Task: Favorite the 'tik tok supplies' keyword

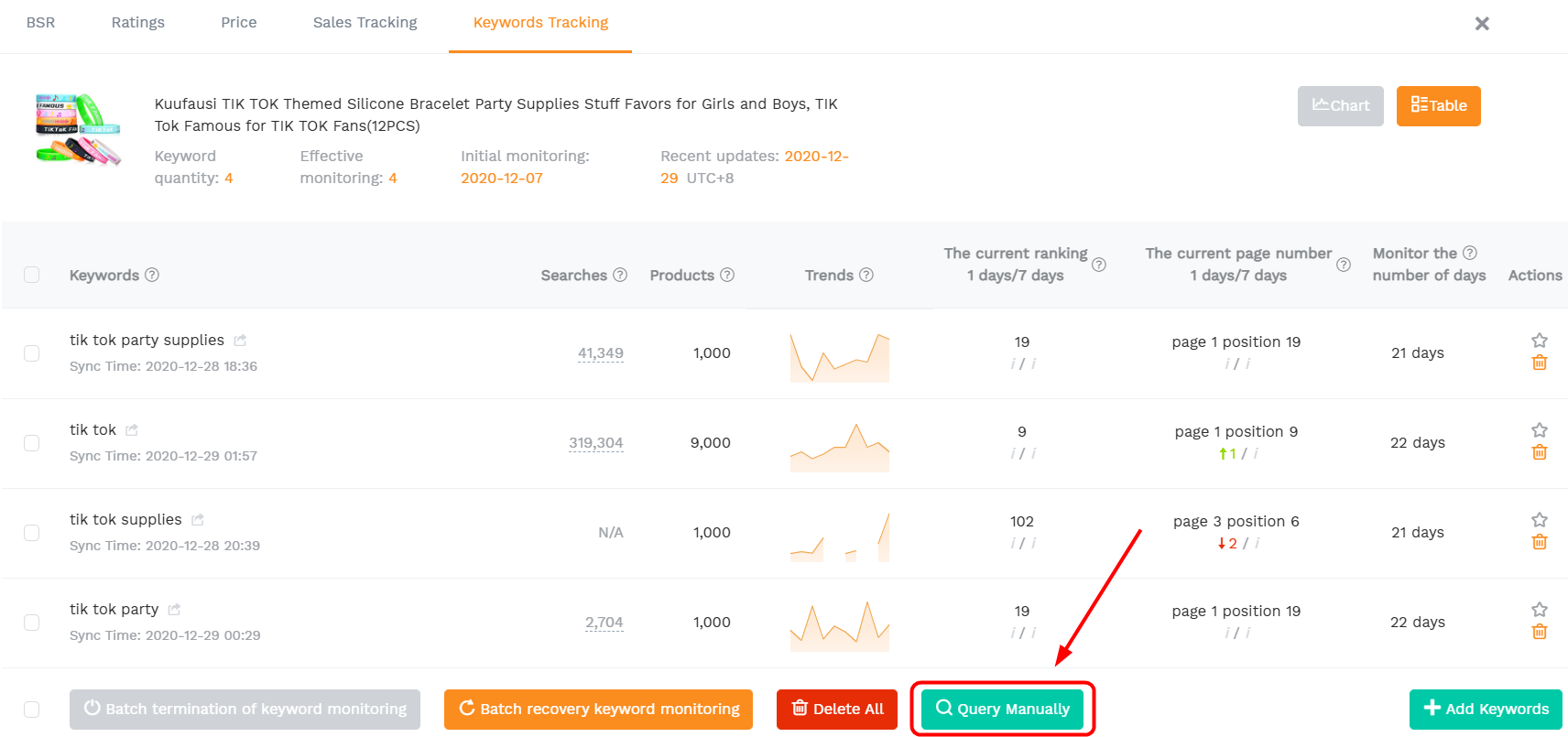Action: click(x=1540, y=520)
